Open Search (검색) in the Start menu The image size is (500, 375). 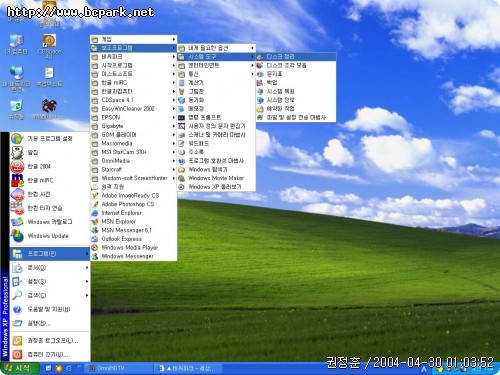tap(50, 295)
